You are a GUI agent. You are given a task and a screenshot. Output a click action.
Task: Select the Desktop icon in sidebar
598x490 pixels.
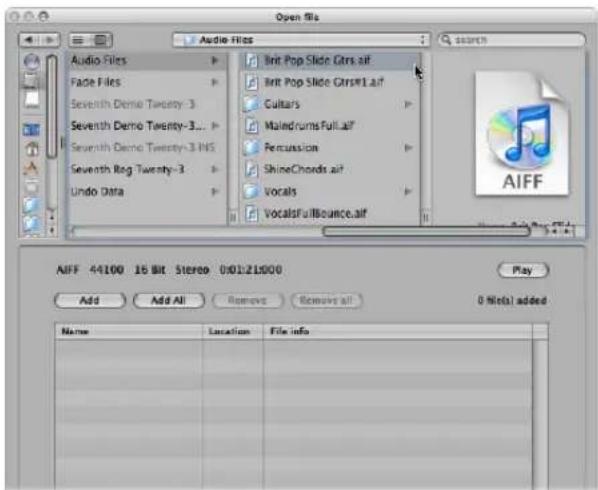31,130
